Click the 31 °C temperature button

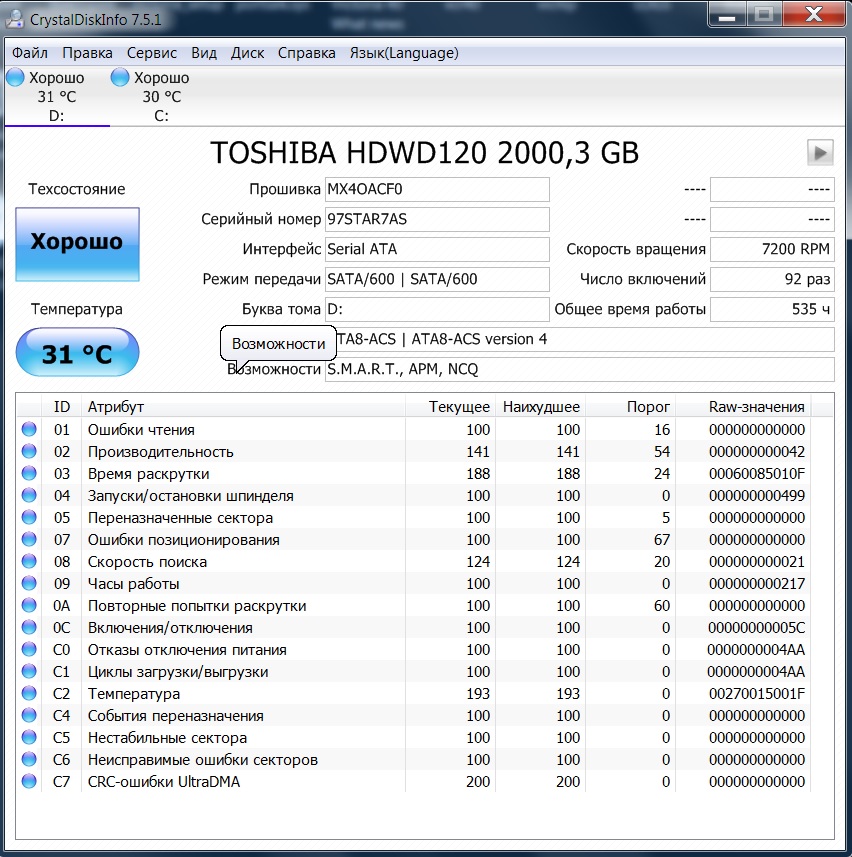[x=77, y=353]
